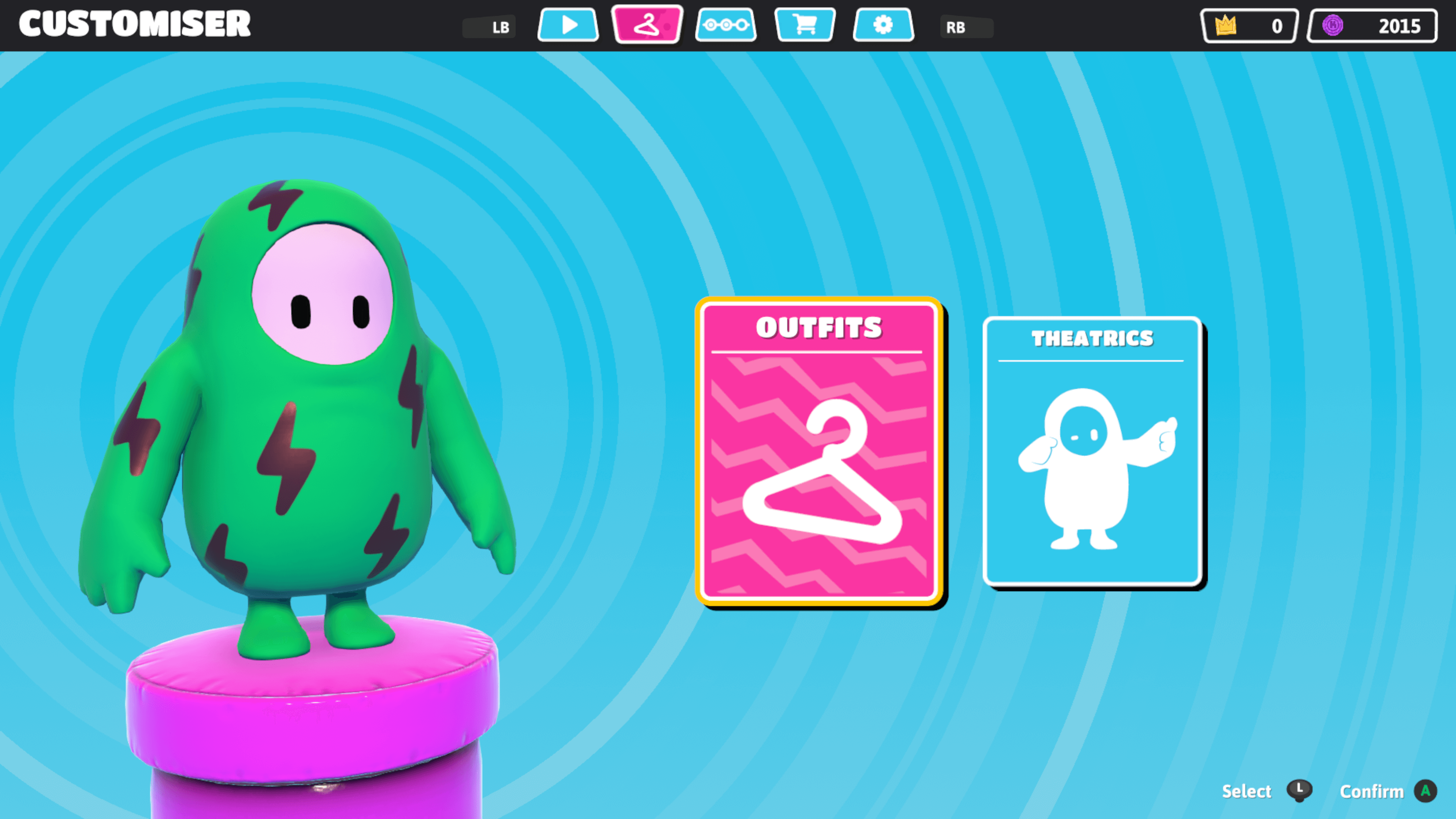This screenshot has width=1456, height=819.
Task: Select the pink hanger Customiser tab
Action: (647, 25)
